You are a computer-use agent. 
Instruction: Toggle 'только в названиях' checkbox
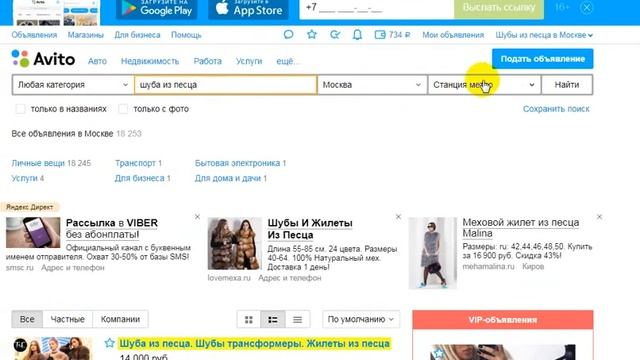pos(20,109)
